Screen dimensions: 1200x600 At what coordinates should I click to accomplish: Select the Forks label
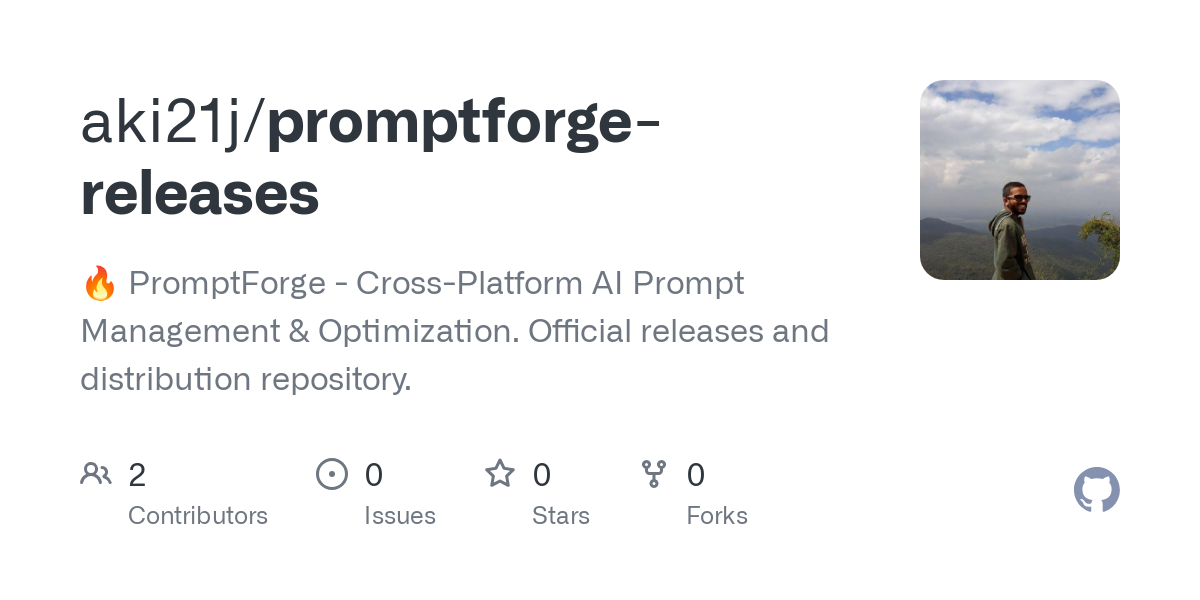(717, 516)
